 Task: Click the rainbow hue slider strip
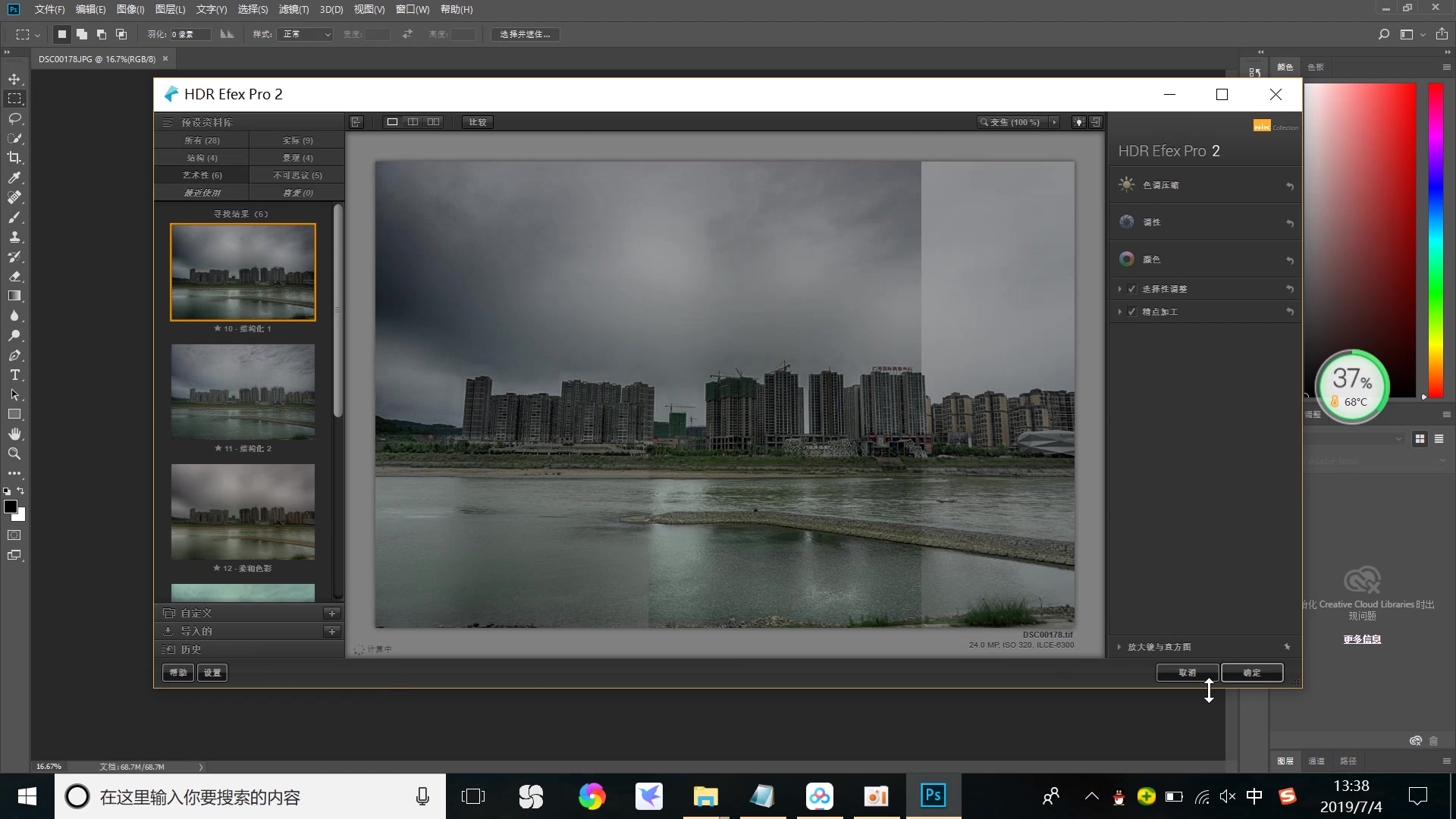1436,239
